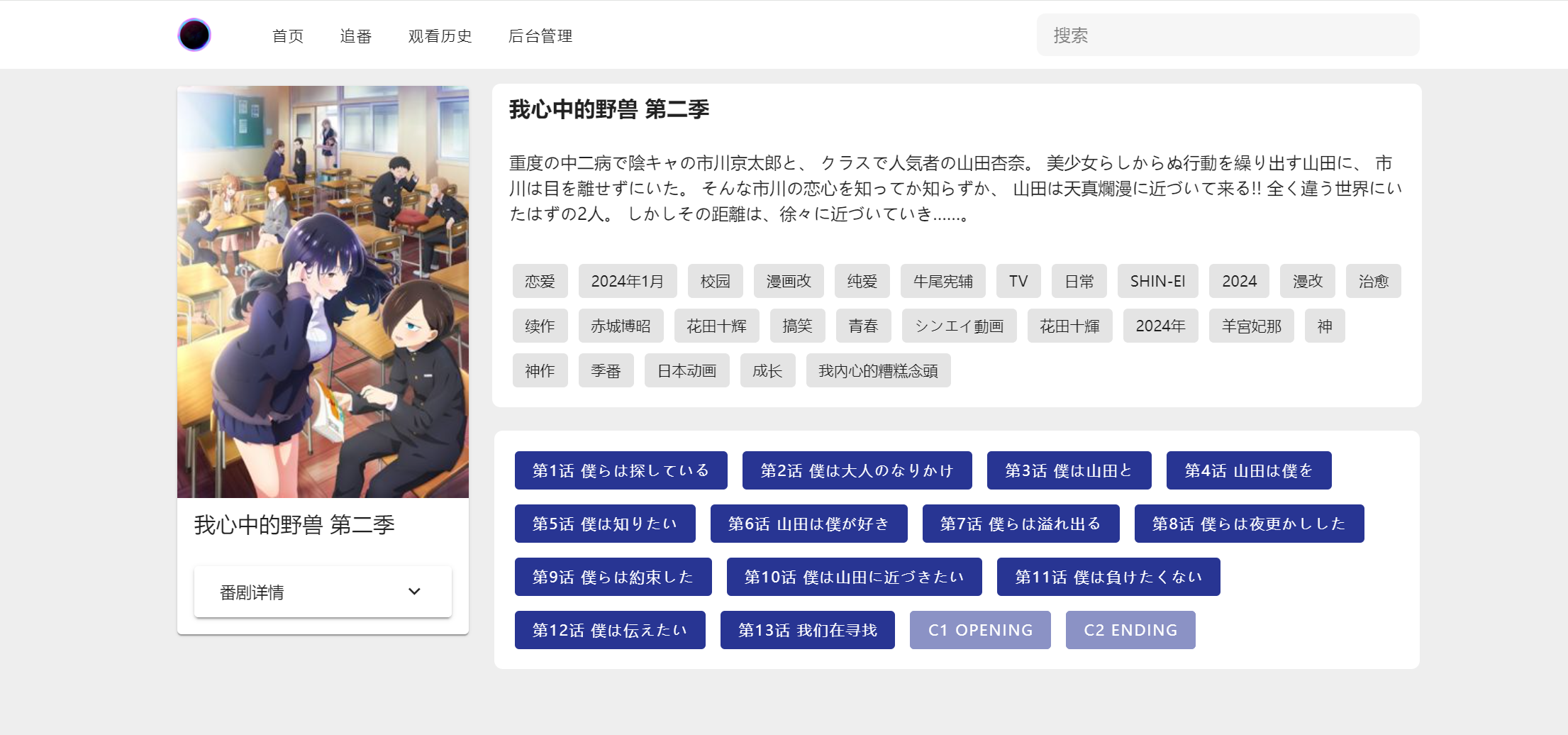The width and height of the screenshot is (1568, 735).
Task: Play episode 第3话 僕は山田と
Action: (x=1069, y=470)
